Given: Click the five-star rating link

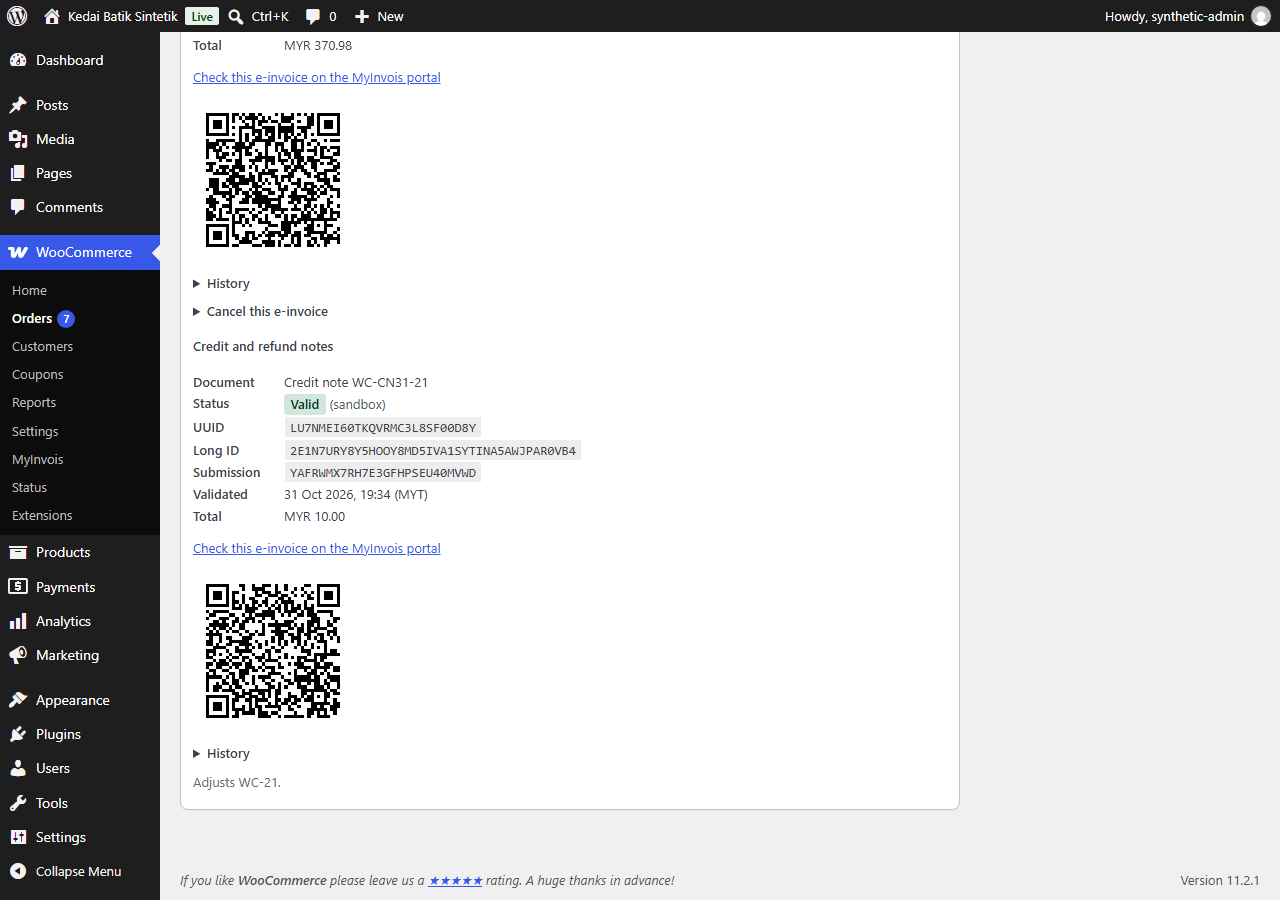Looking at the screenshot, I should [456, 880].
